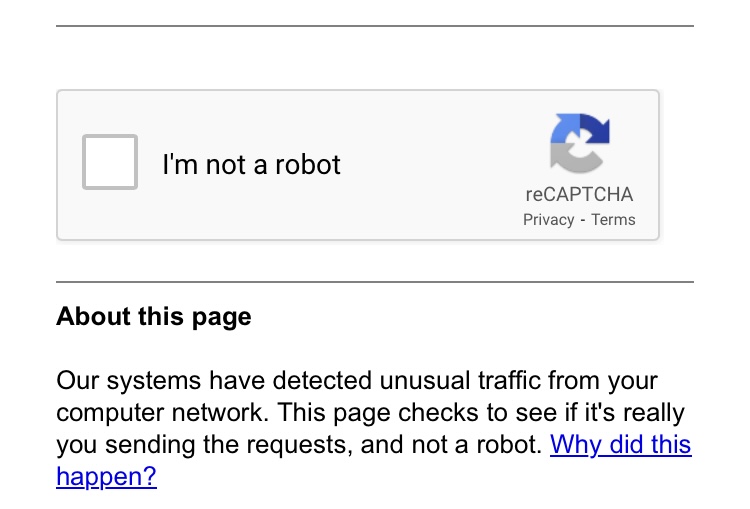The image size is (750, 509).
Task: Click the gray part of the reCAPTCHA logo
Action: coord(568,157)
